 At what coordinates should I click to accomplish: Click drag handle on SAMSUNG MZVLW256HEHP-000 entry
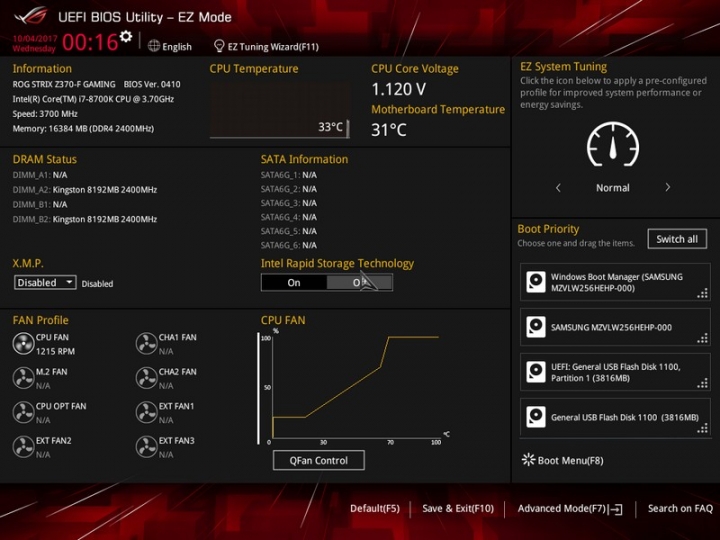tap(703, 338)
